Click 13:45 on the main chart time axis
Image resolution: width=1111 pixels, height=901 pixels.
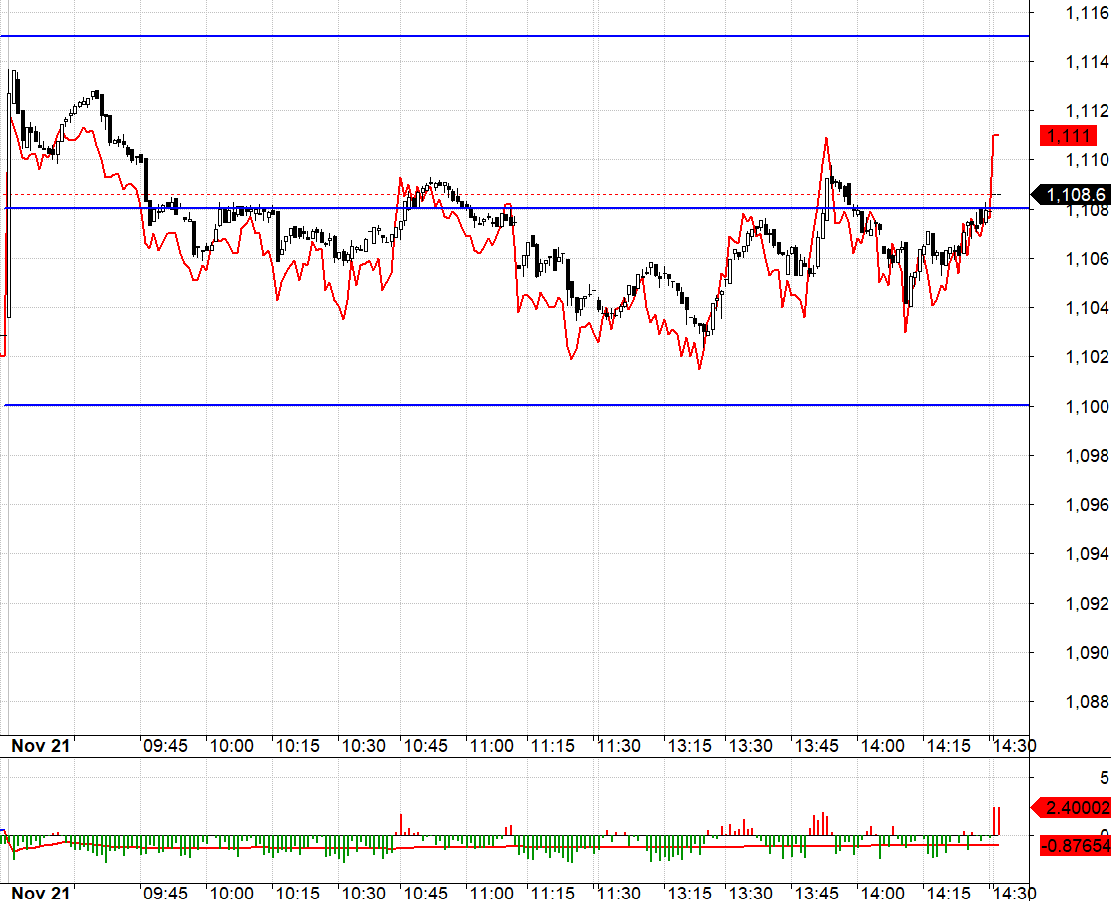pyautogui.click(x=818, y=746)
